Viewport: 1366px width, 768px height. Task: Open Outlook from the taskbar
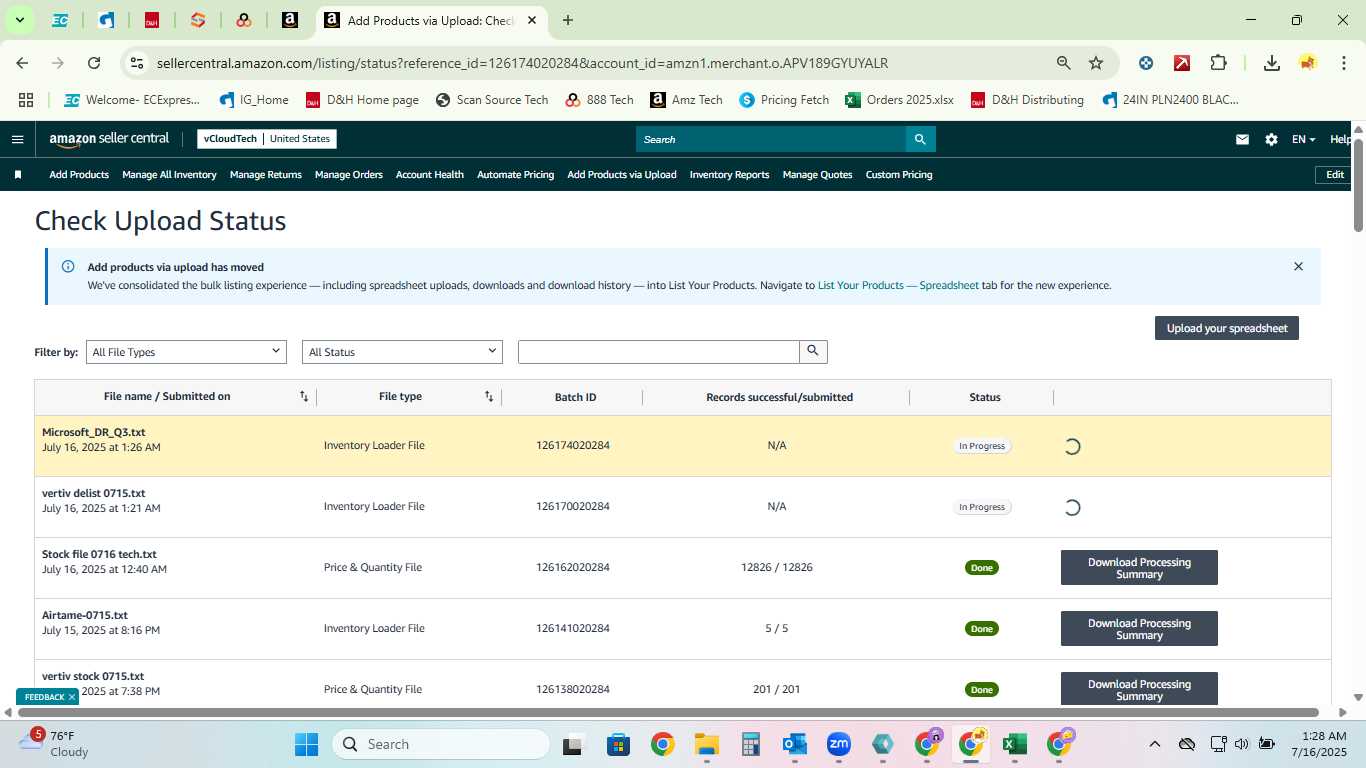795,744
